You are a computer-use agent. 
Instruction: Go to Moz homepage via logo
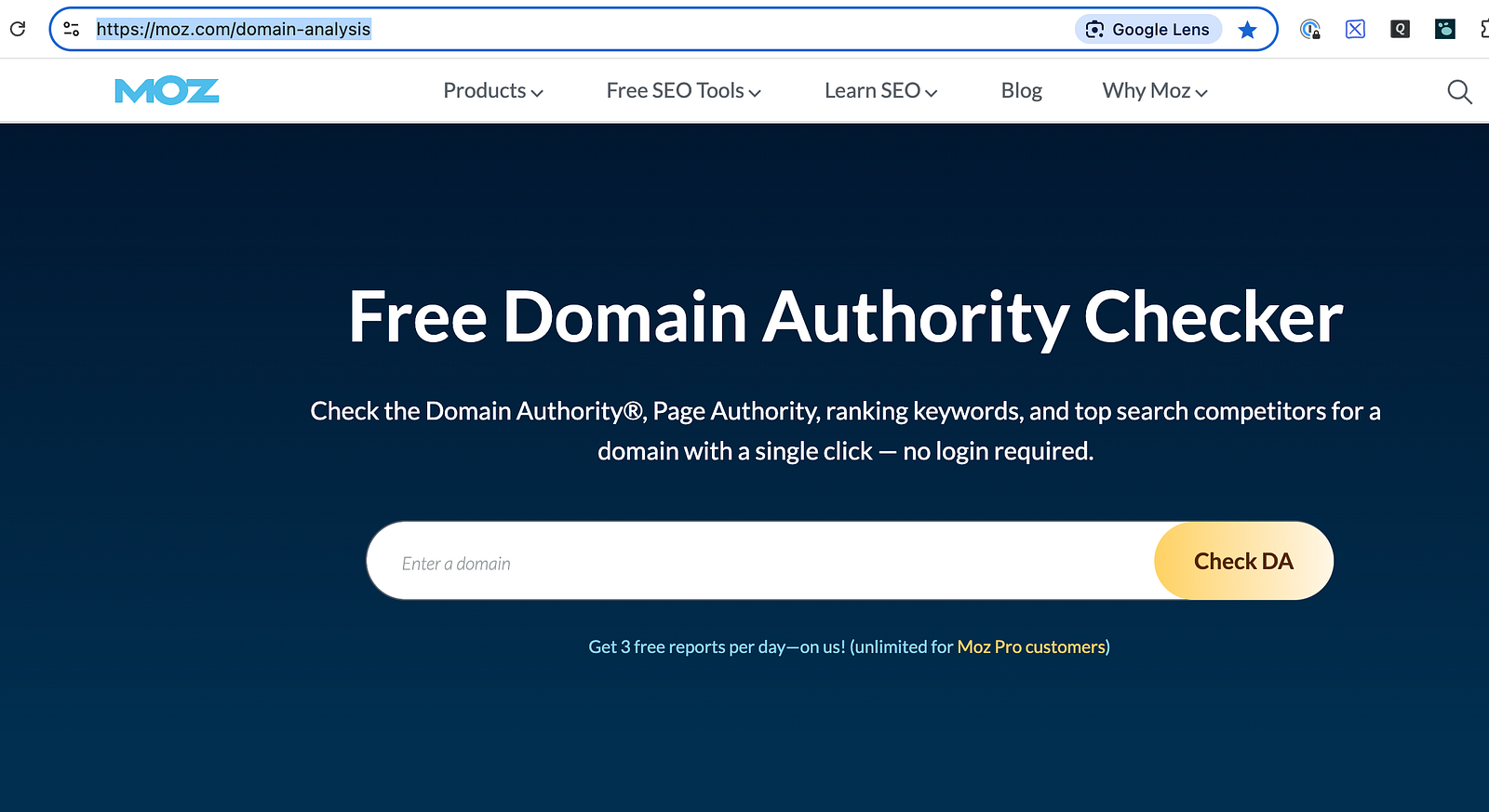167,91
